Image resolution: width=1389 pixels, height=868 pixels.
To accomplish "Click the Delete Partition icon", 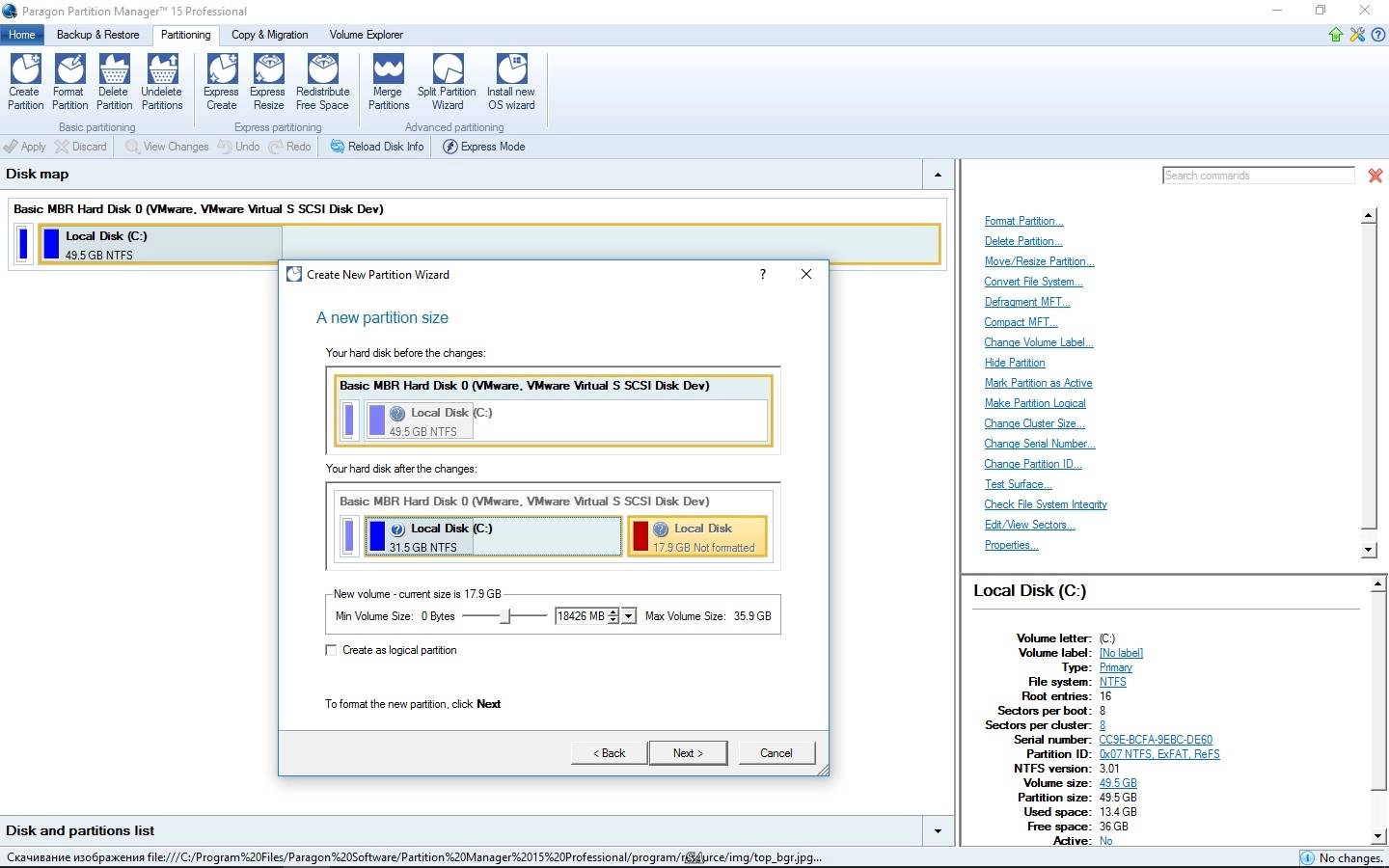I will 114,81.
